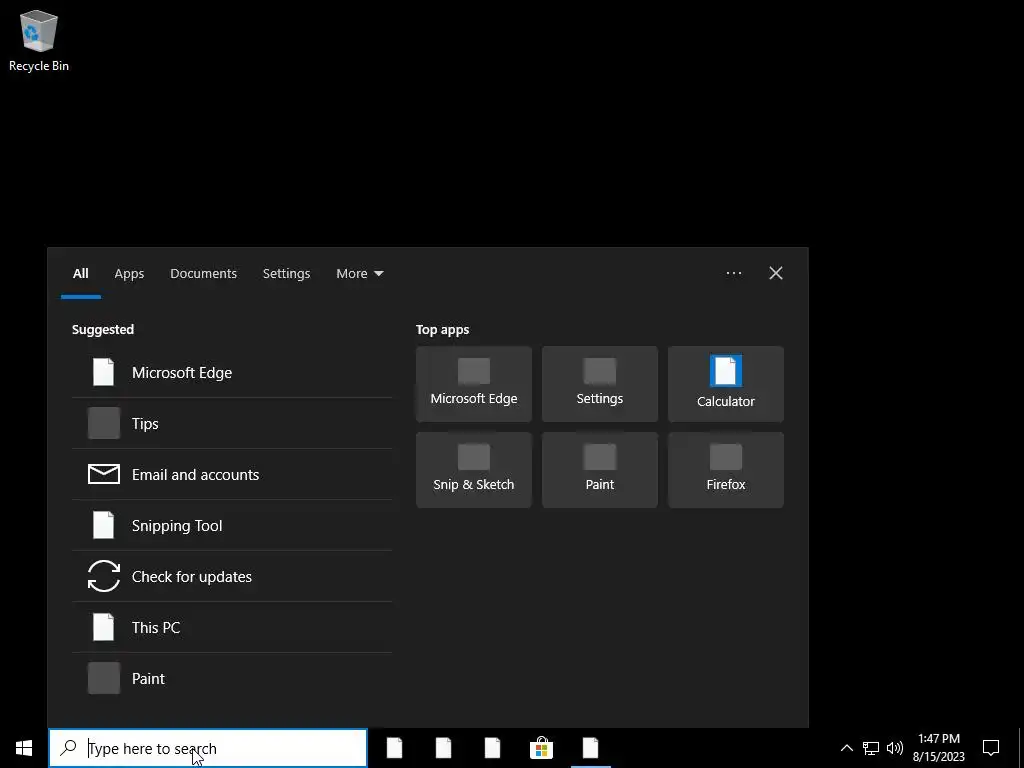Open Settings tile in Top apps
The image size is (1024, 768).
[x=600, y=384]
